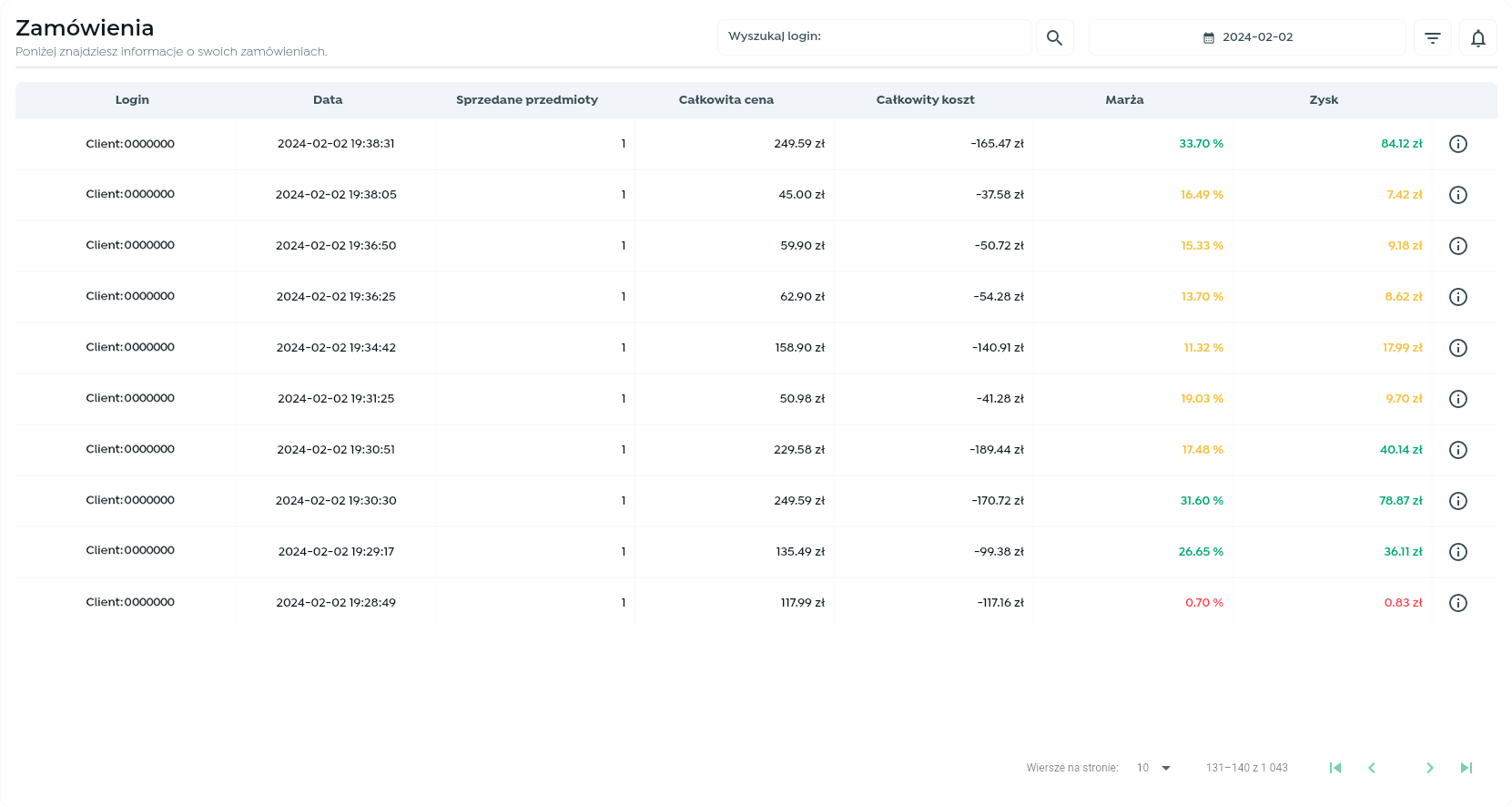Open info for order at 19:38:31
1512x807 pixels.
(1457, 144)
